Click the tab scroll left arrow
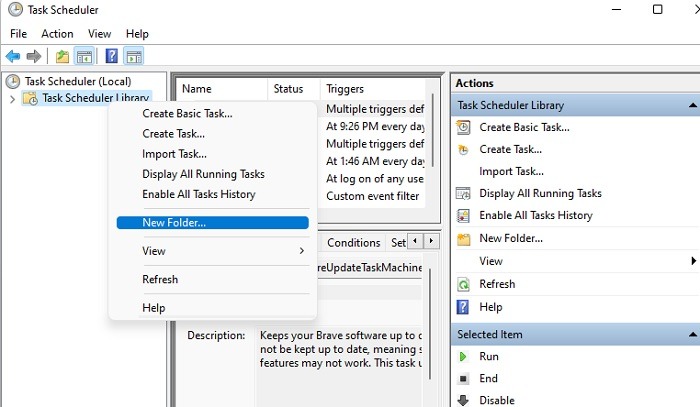Screen dimensions: 700x407 (415, 241)
